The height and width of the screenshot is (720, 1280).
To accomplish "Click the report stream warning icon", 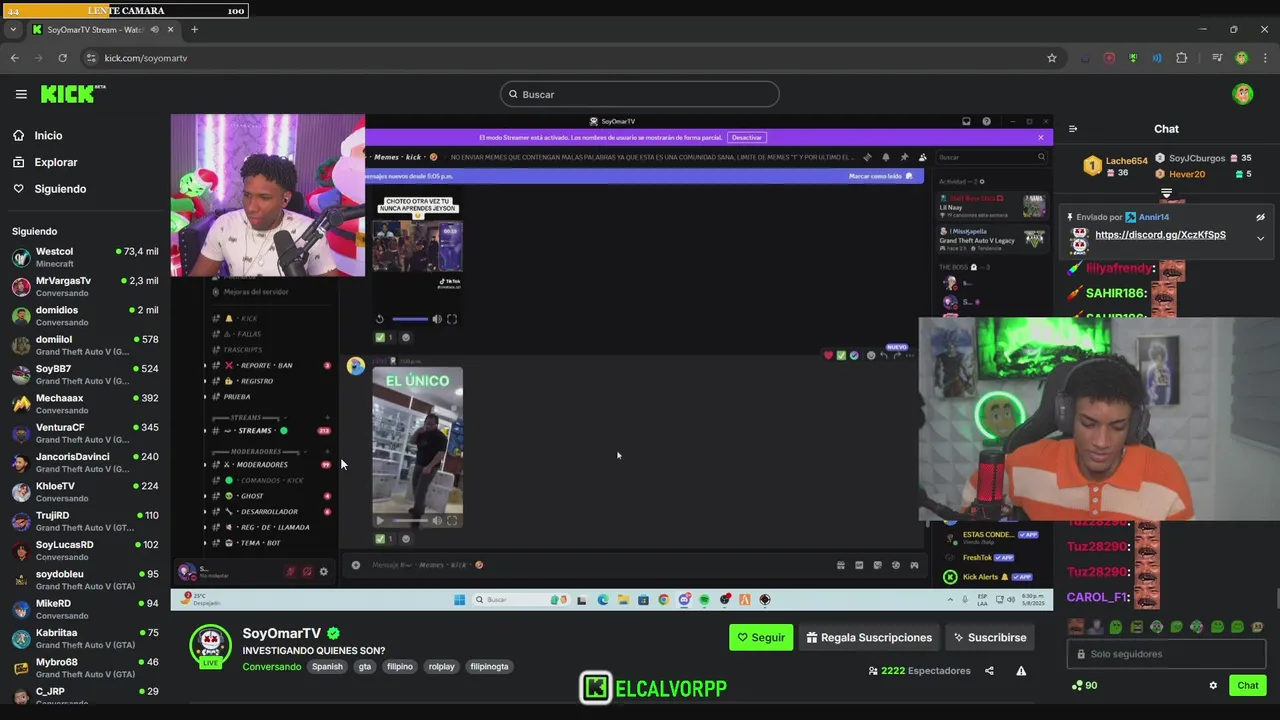I will [x=1021, y=671].
